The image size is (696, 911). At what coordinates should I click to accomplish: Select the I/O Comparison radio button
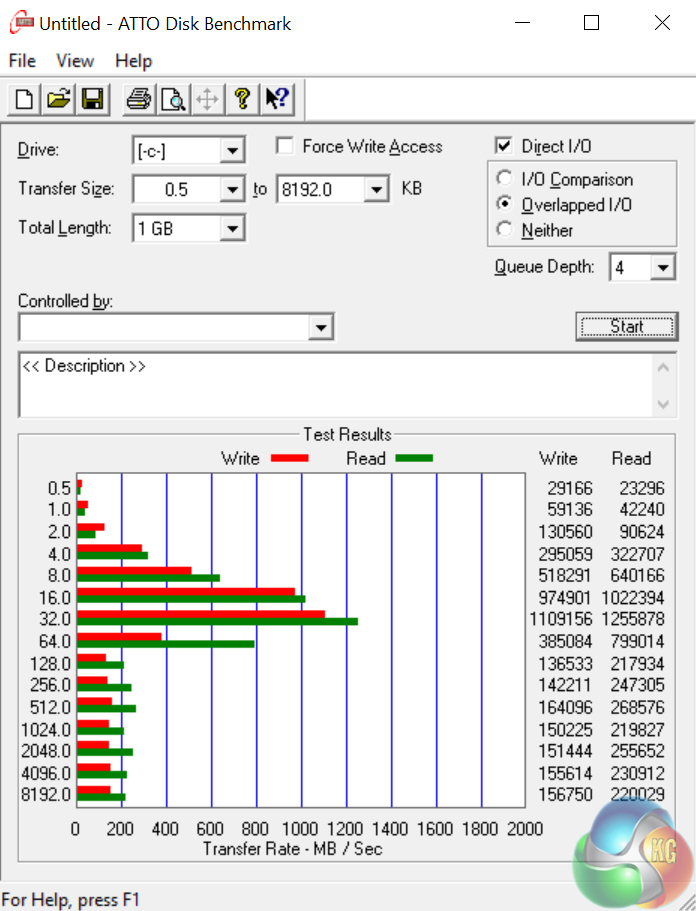coord(504,178)
